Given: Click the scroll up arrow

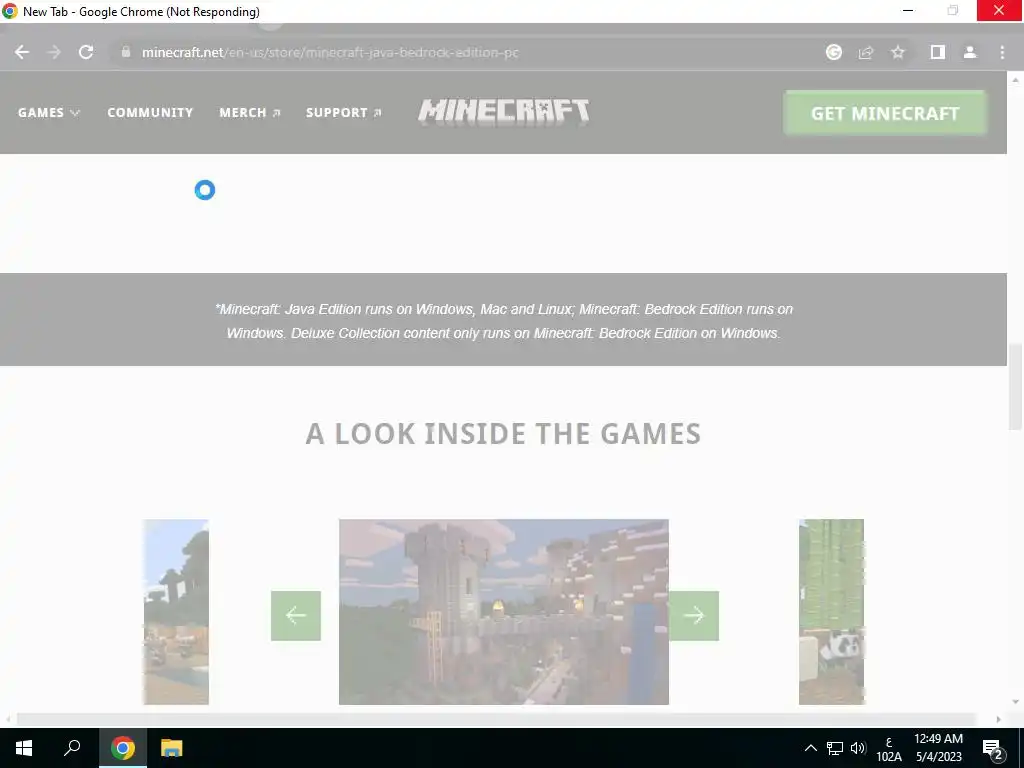Looking at the screenshot, I should click(1015, 80).
